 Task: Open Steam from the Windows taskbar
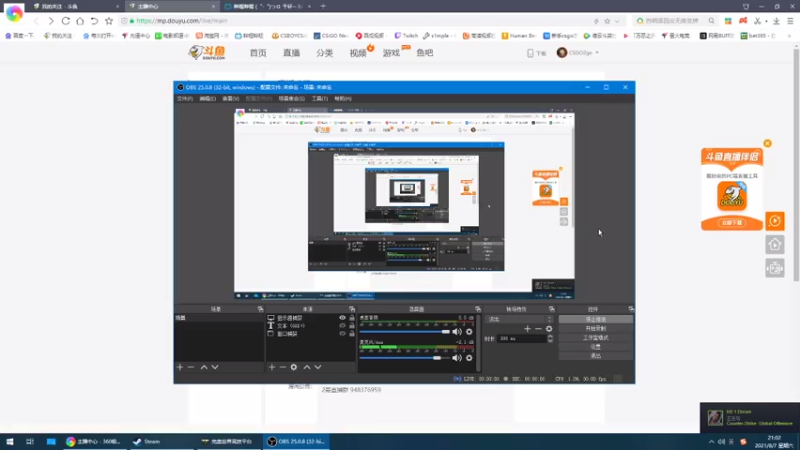pos(161,441)
